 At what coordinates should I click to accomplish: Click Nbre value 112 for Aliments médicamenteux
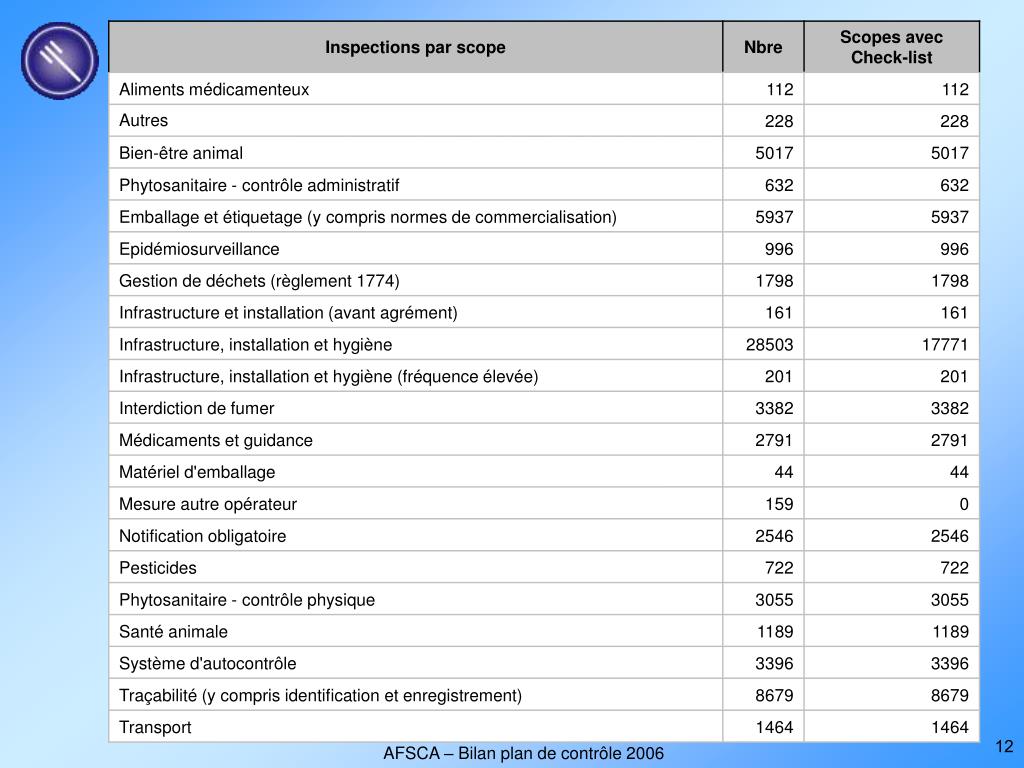click(780, 89)
